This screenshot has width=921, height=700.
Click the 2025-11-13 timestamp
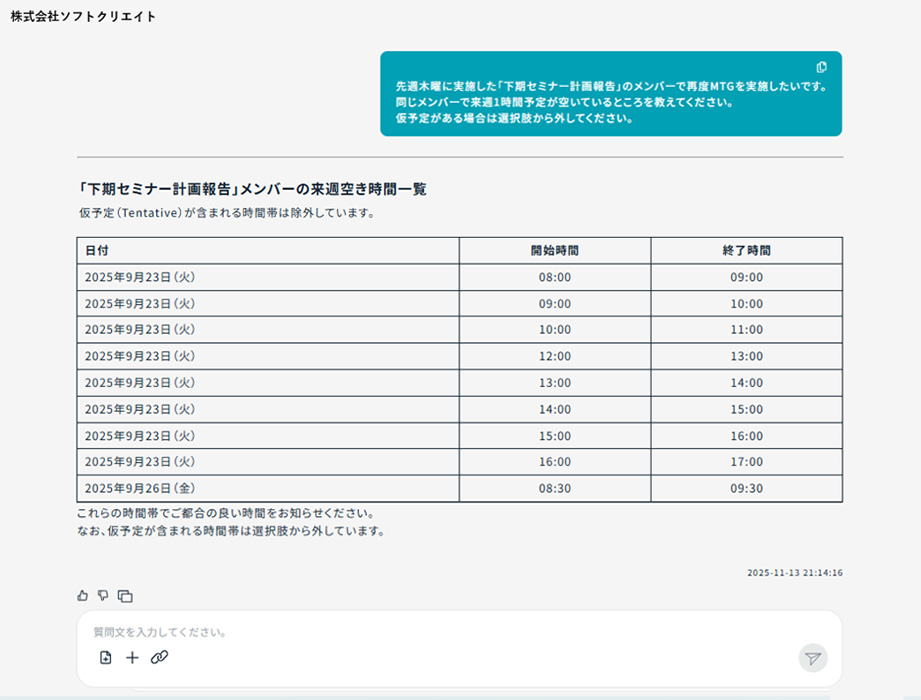click(793, 573)
